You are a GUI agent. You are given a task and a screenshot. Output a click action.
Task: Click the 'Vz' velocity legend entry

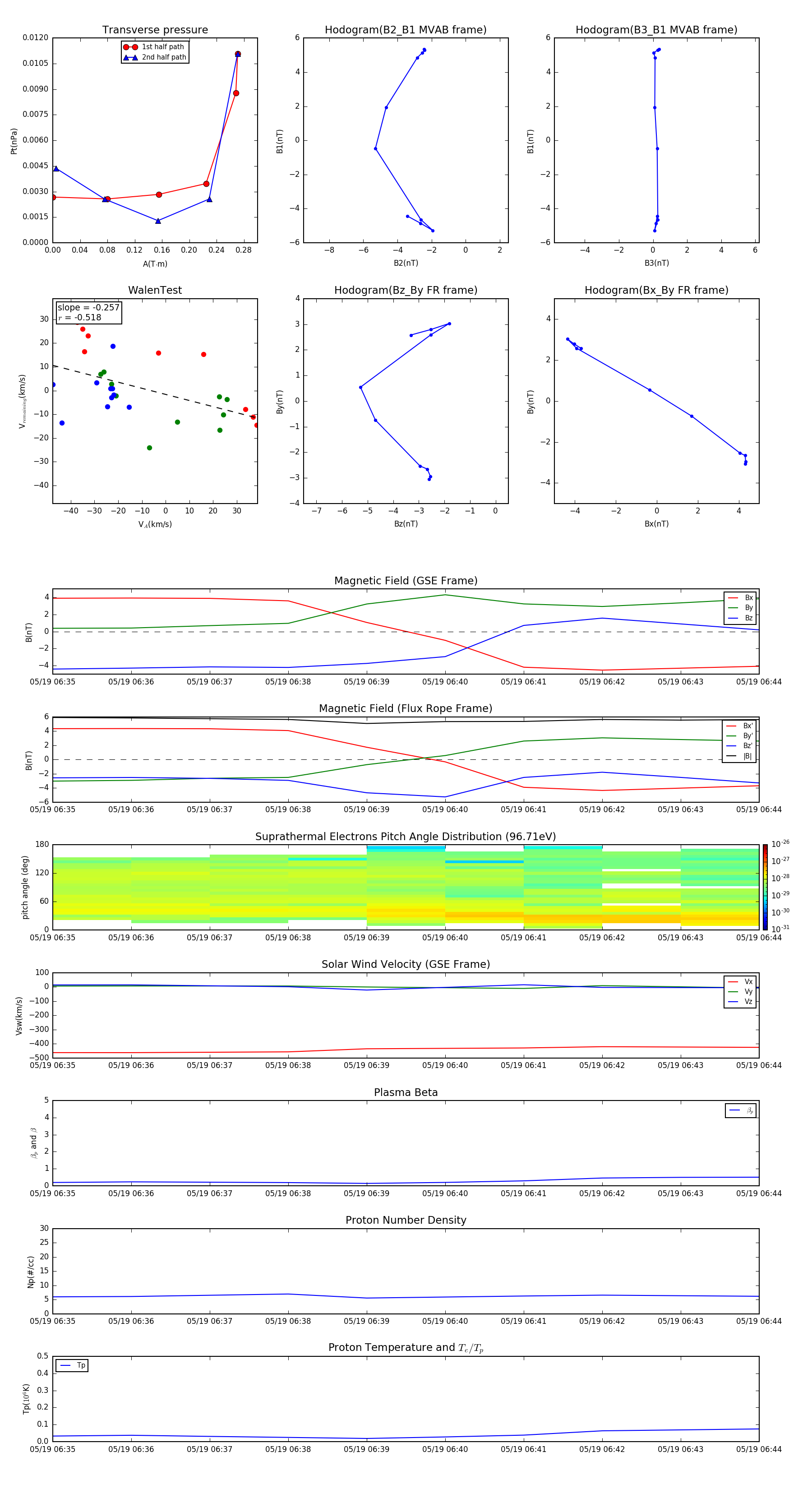[740, 1002]
